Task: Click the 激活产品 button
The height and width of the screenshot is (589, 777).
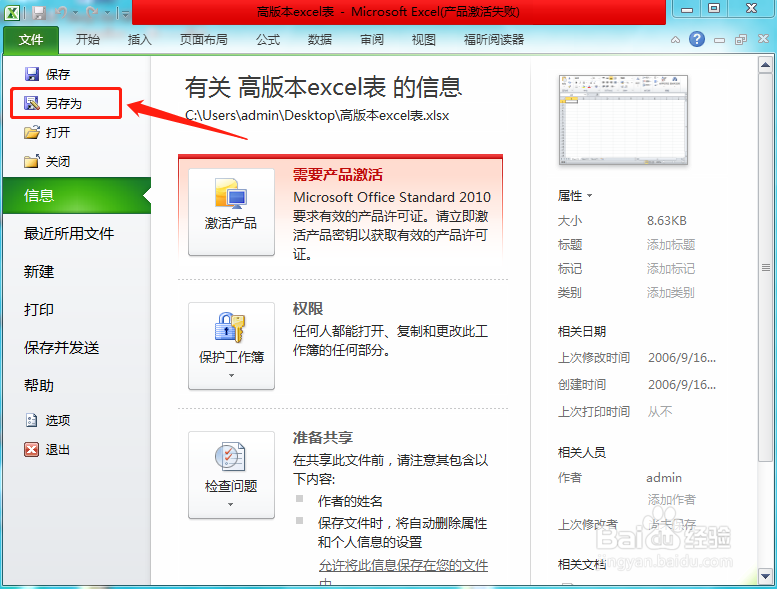Action: (231, 212)
